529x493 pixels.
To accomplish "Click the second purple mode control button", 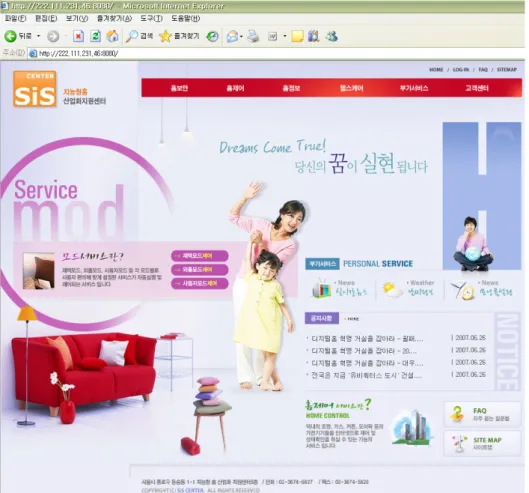I will 200,270.
